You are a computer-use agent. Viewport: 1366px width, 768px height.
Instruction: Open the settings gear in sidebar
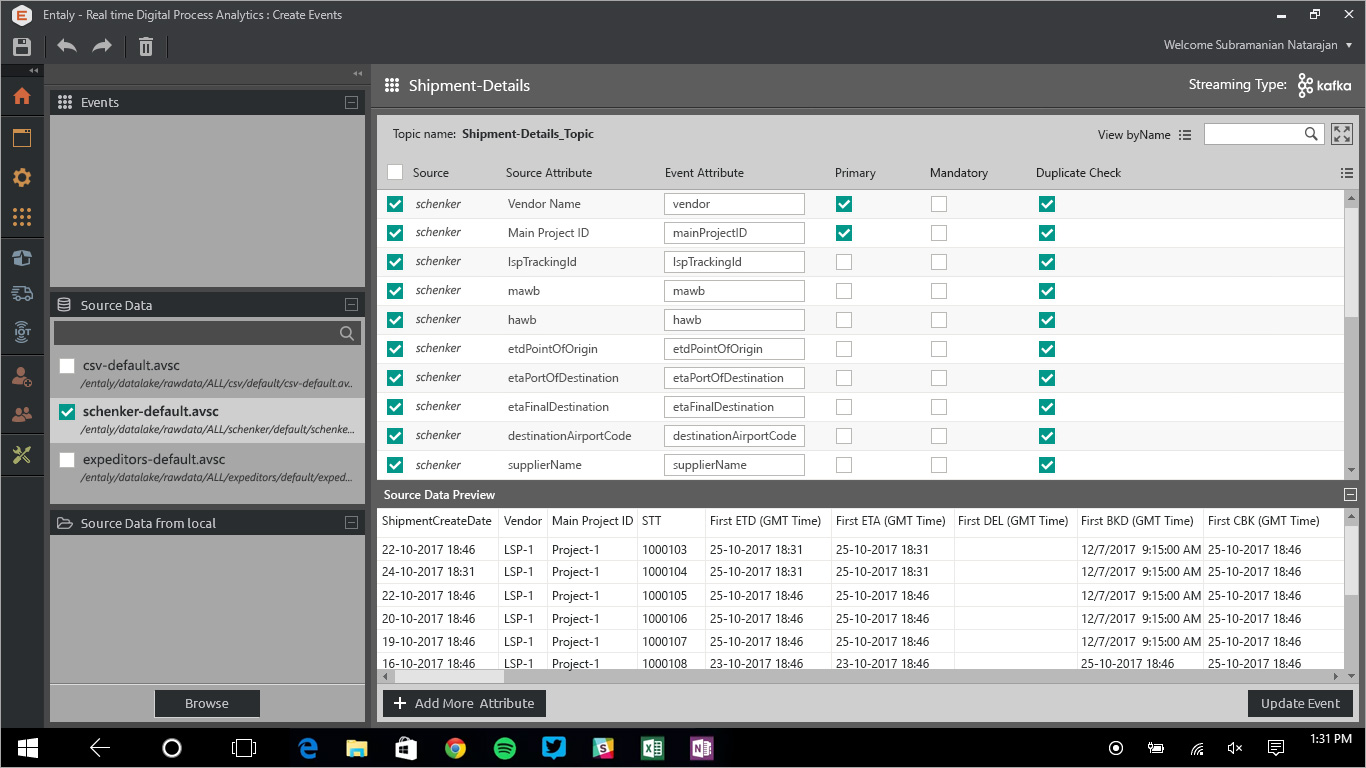[x=22, y=178]
